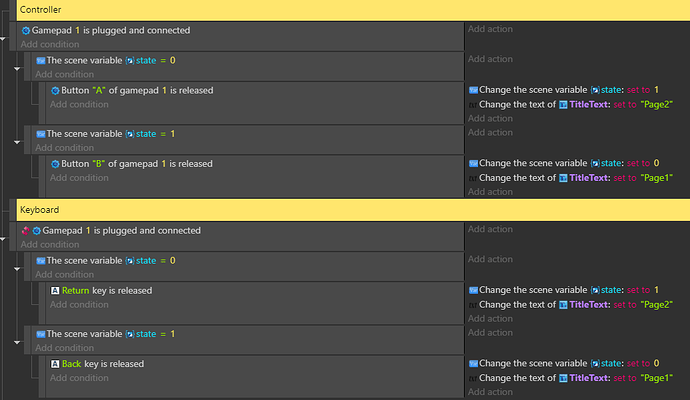Click the gamepad icon in Keyboard's plugged condition

pos(36,231)
